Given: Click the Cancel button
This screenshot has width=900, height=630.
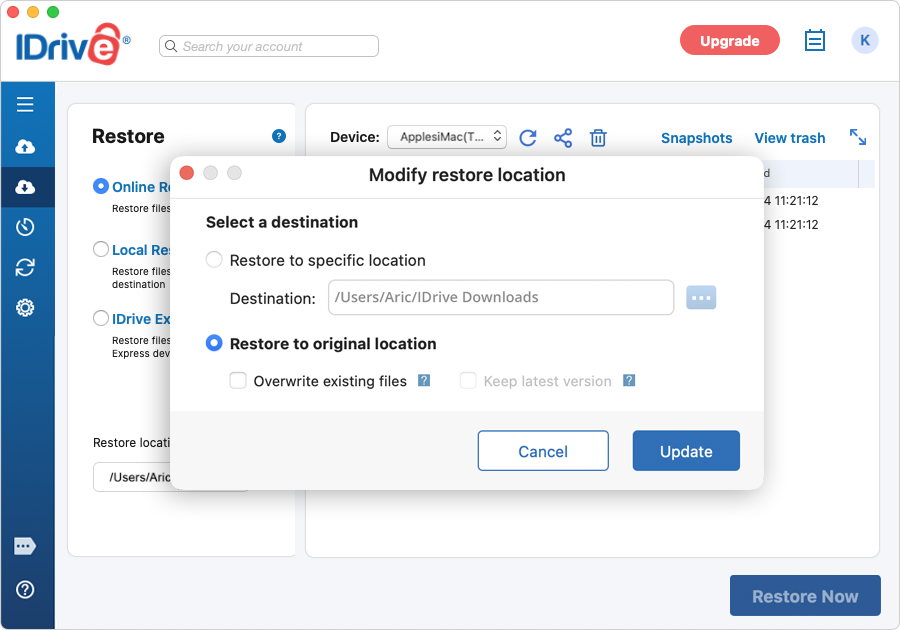Looking at the screenshot, I should tap(543, 451).
